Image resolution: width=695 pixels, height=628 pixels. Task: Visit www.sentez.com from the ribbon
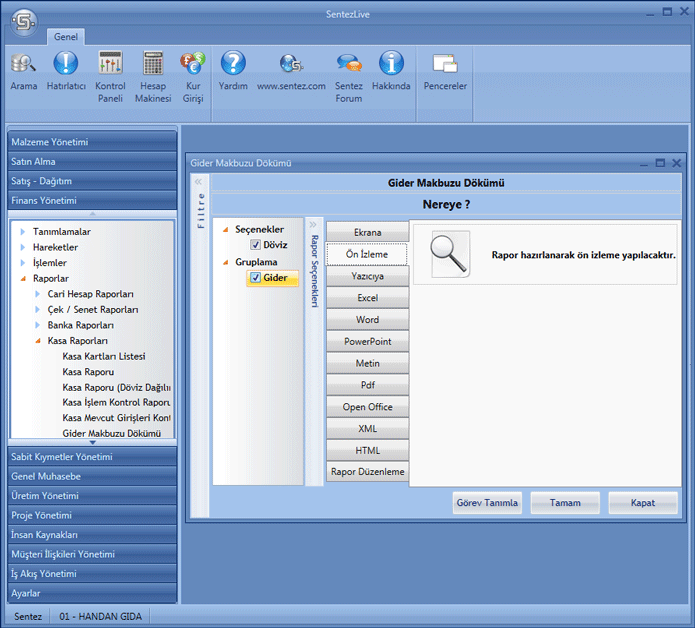coord(291,71)
